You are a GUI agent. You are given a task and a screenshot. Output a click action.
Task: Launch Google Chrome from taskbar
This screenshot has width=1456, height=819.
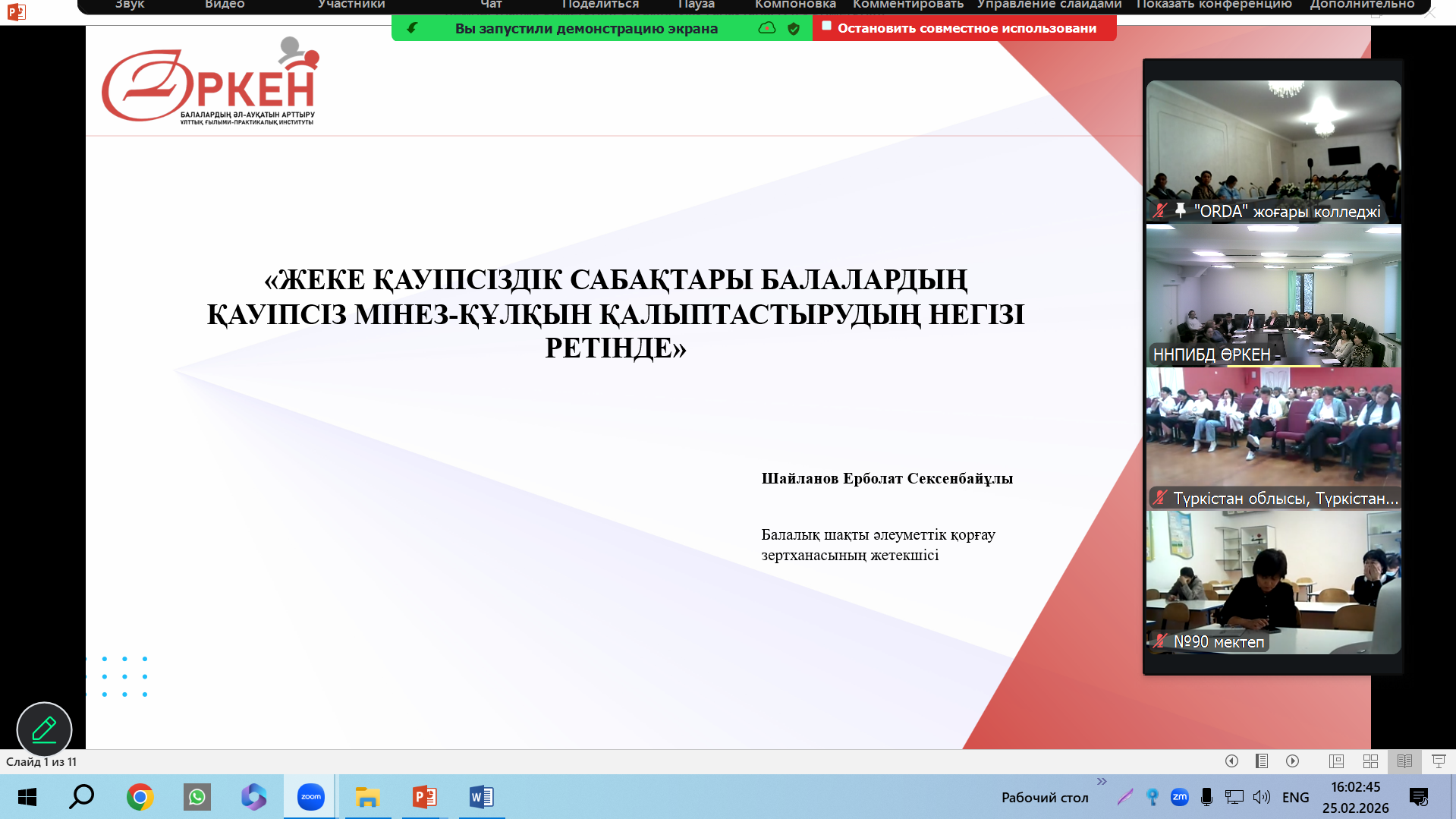140,797
